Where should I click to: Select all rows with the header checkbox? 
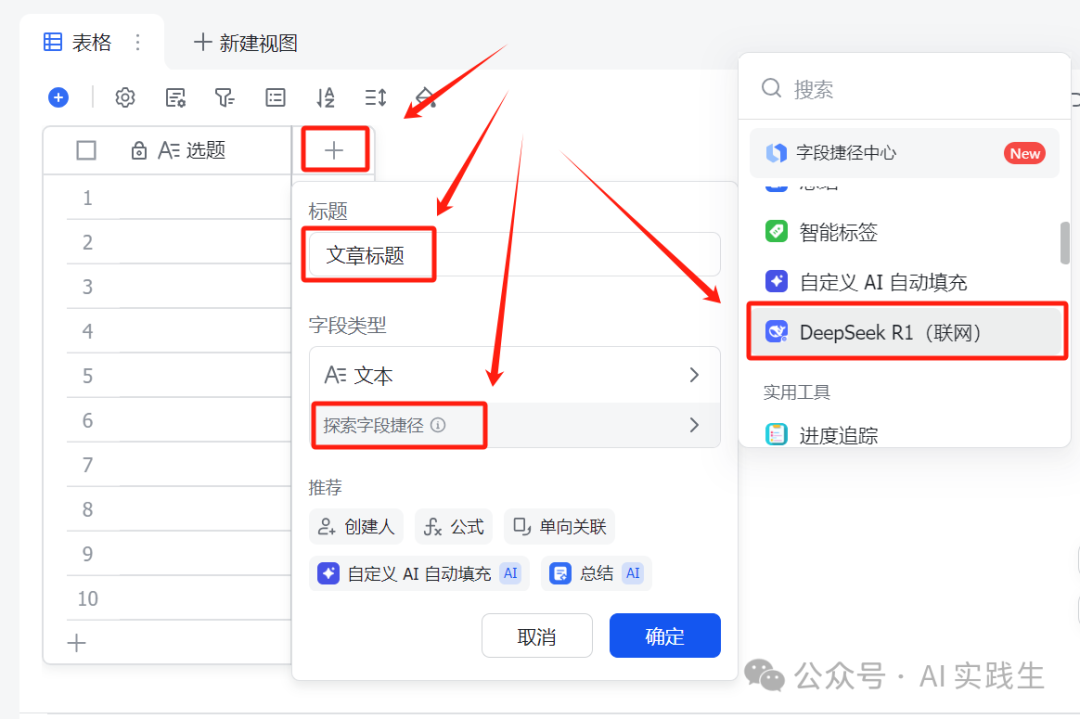[86, 150]
